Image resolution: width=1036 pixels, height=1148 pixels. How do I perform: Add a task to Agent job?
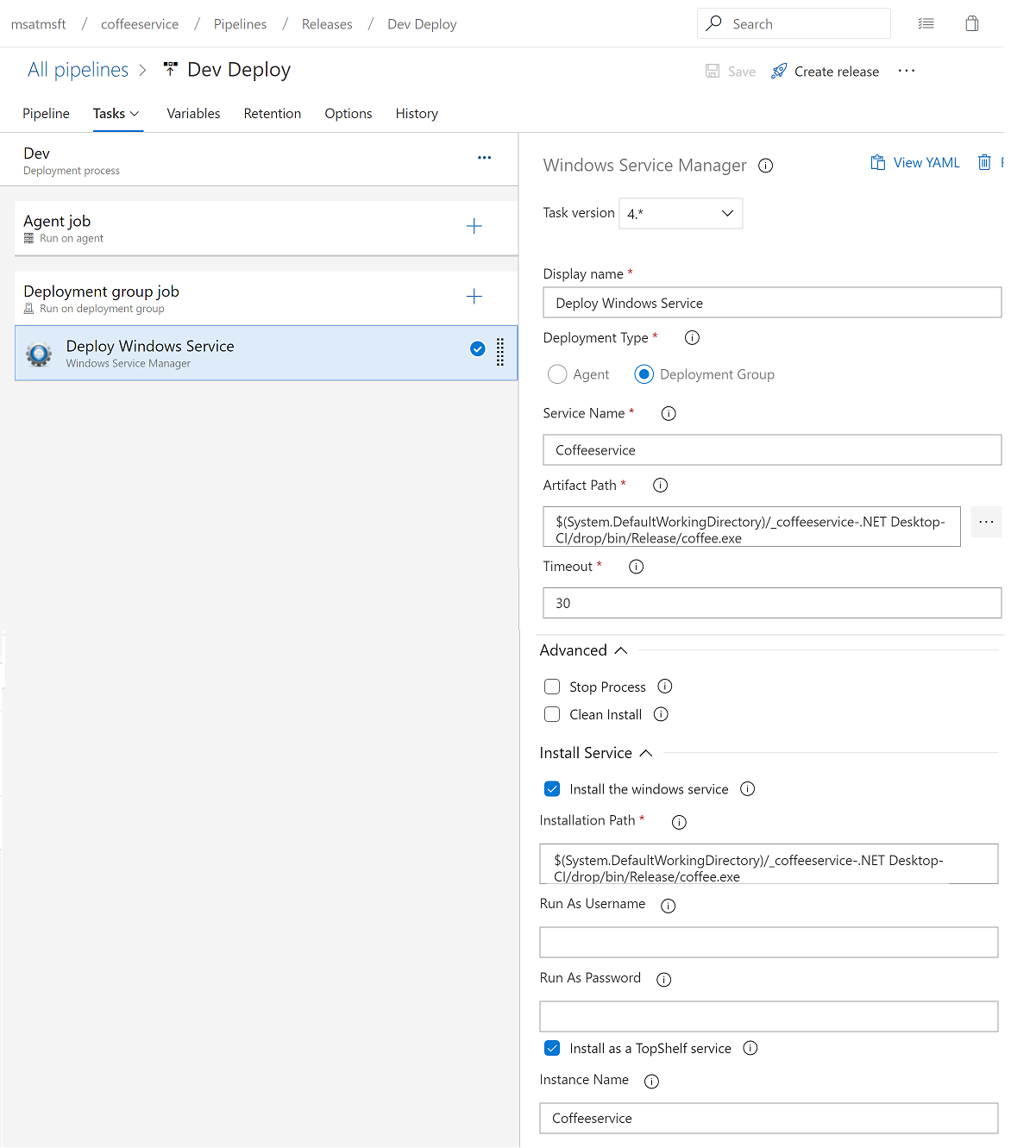click(x=474, y=227)
